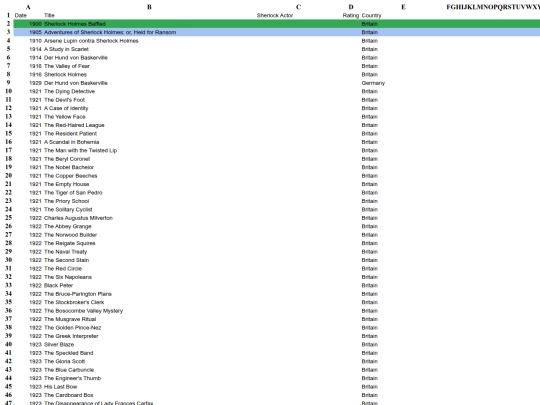The width and height of the screenshot is (540, 405).
Task: Click 'The Blue Carbuncle' cell
Action: pyautogui.click(x=69, y=370)
